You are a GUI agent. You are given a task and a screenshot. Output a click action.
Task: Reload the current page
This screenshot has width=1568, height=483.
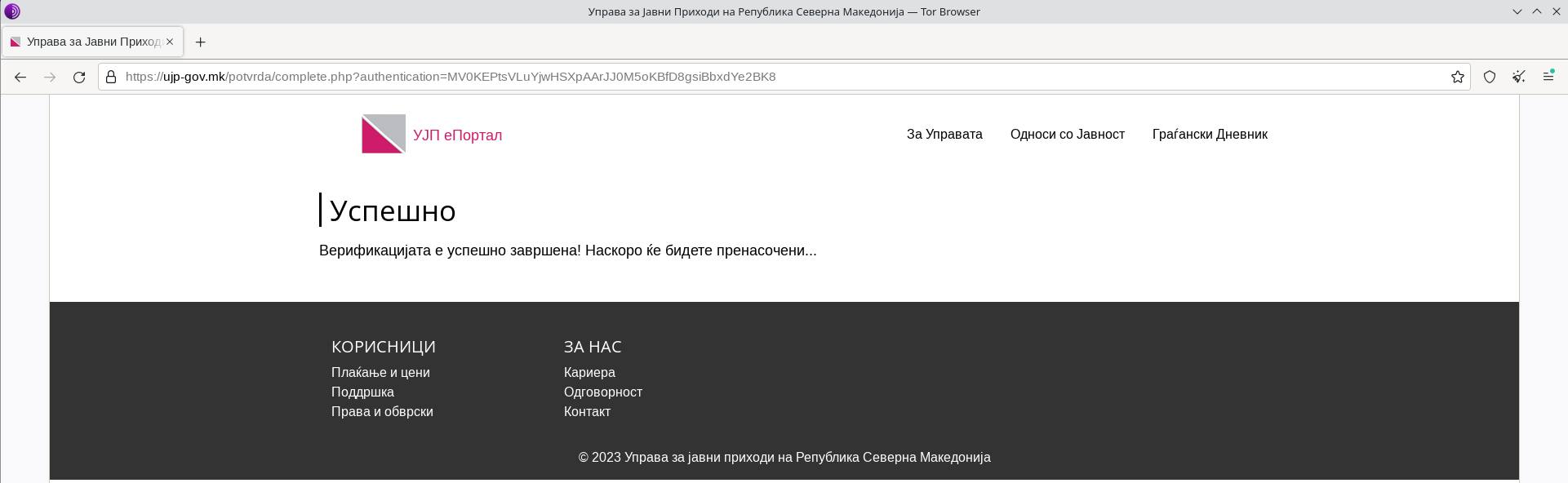tap(79, 77)
